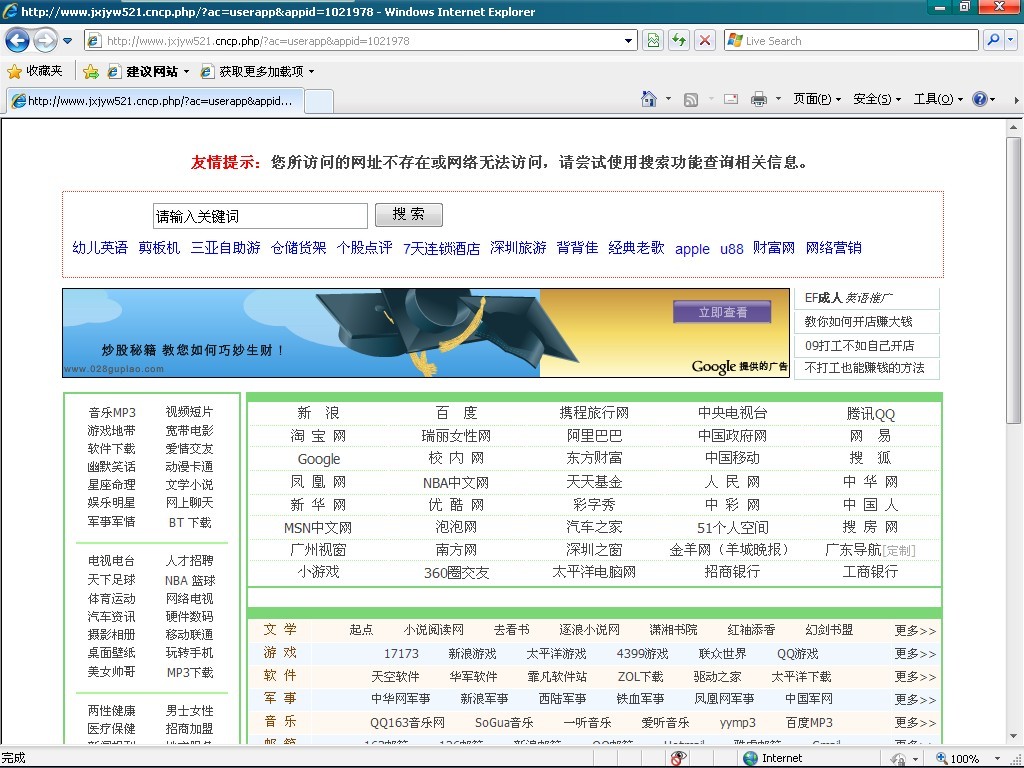Open the 百度MP3 music link
1024x768 pixels.
[x=809, y=723]
